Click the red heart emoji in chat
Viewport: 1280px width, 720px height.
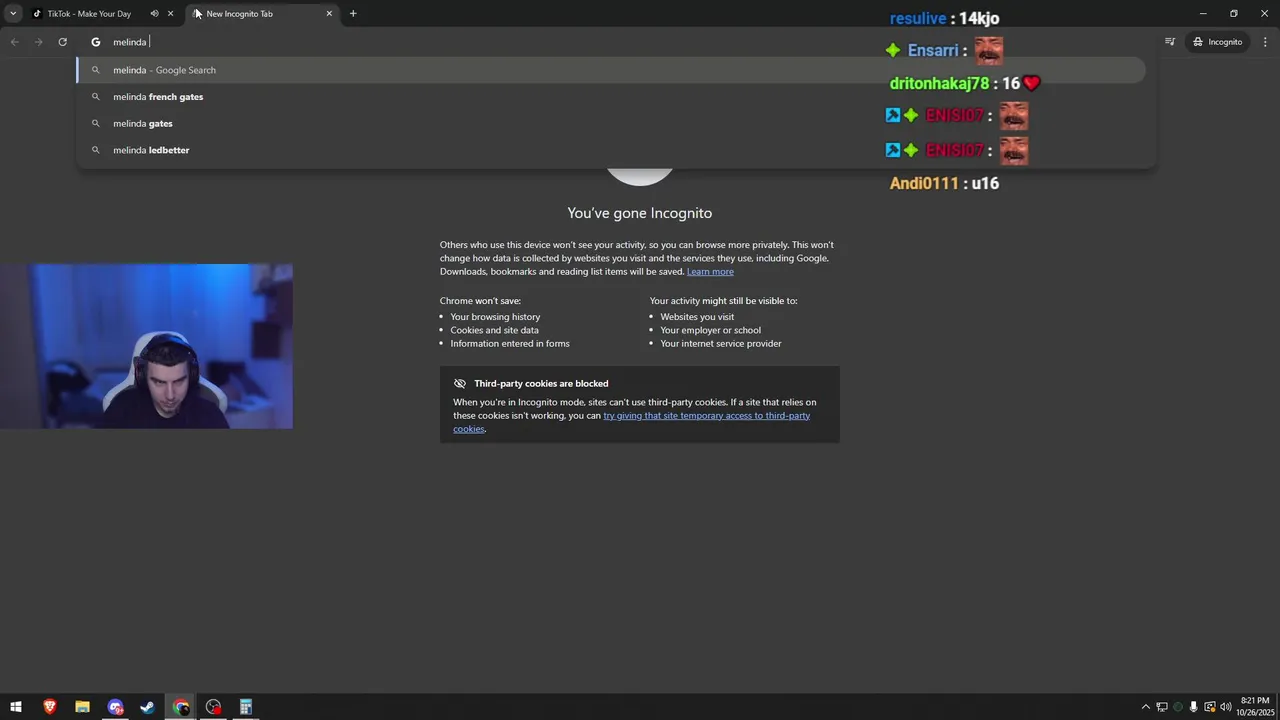(1032, 83)
